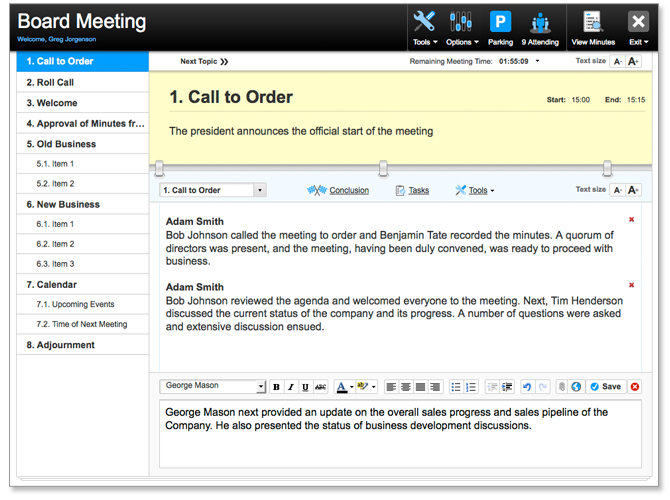
Task: Click the right pane divider handle
Action: (x=607, y=169)
